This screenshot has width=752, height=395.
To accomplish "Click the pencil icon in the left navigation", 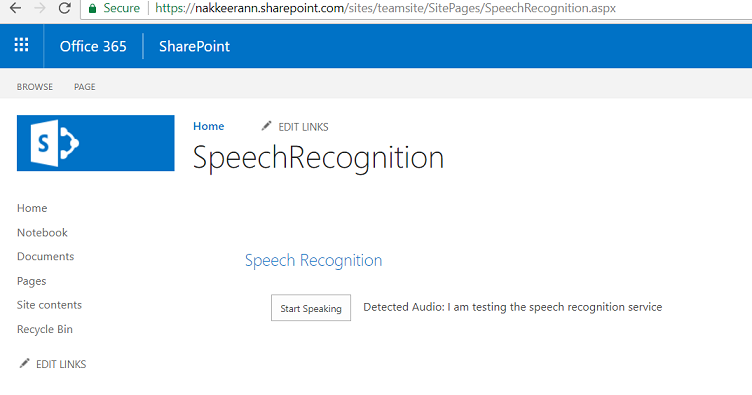I will tap(24, 363).
